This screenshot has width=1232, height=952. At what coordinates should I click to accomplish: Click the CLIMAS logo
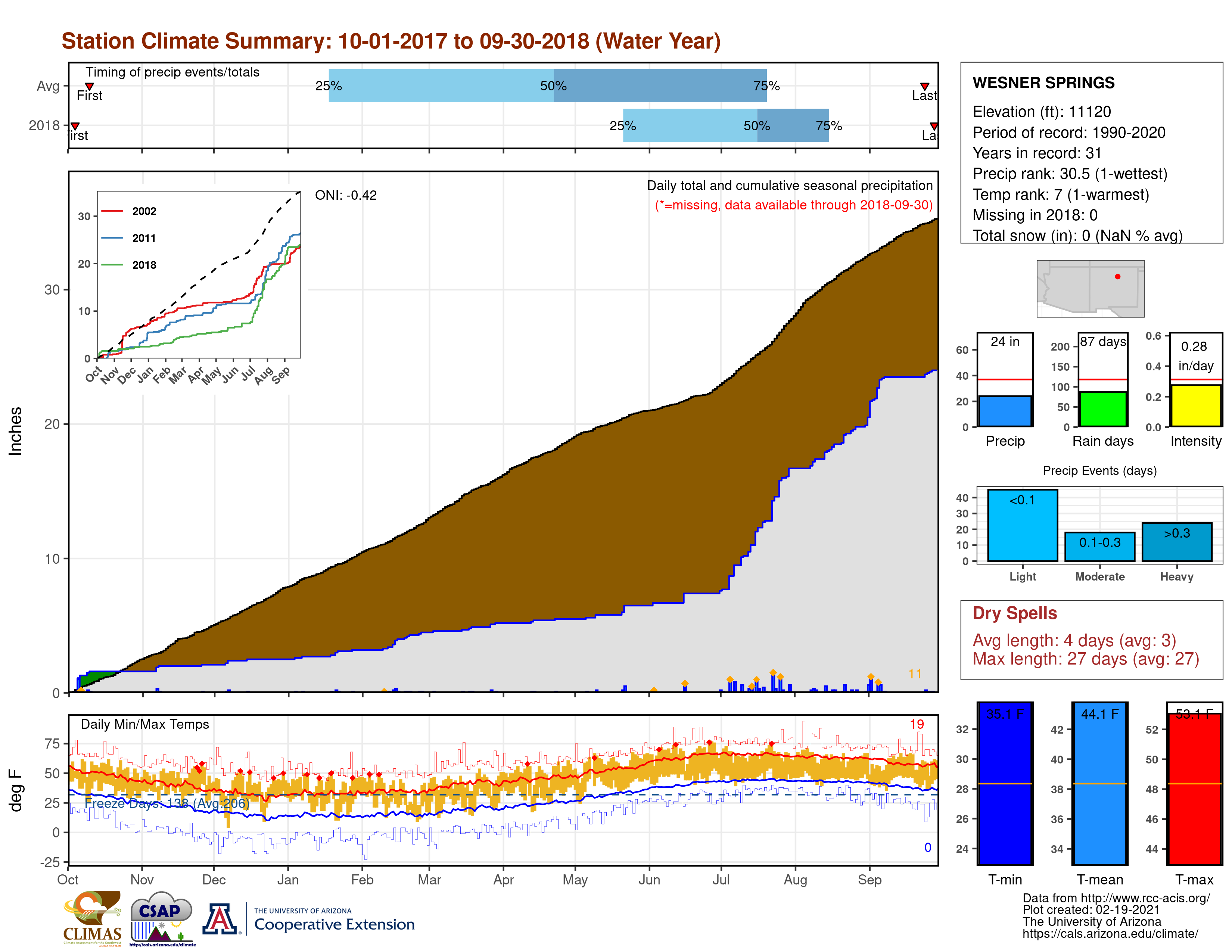[x=92, y=918]
